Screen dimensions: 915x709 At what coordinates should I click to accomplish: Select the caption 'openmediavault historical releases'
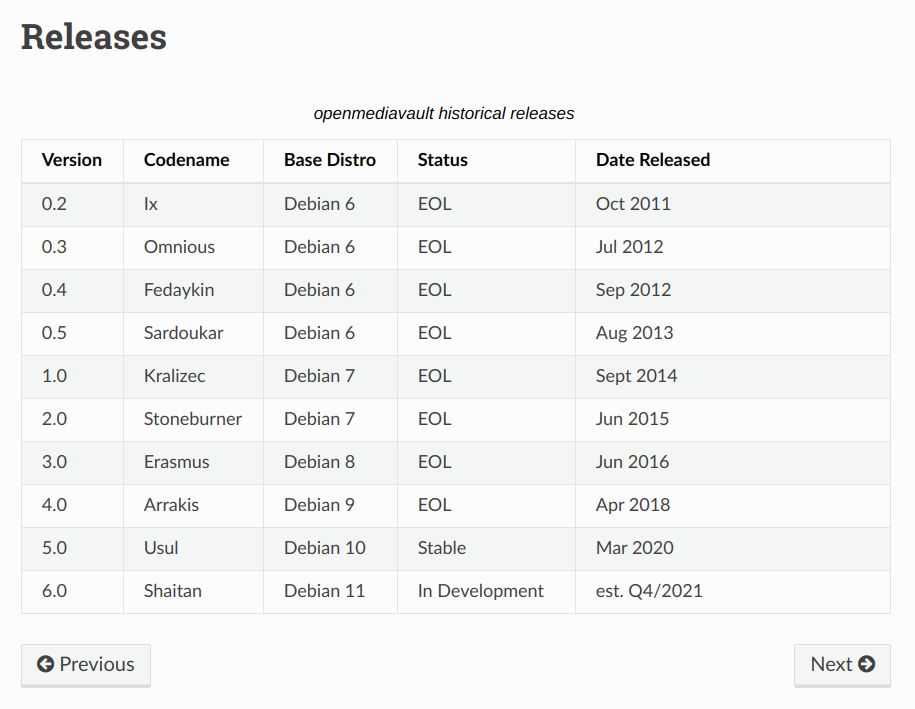[x=444, y=113]
